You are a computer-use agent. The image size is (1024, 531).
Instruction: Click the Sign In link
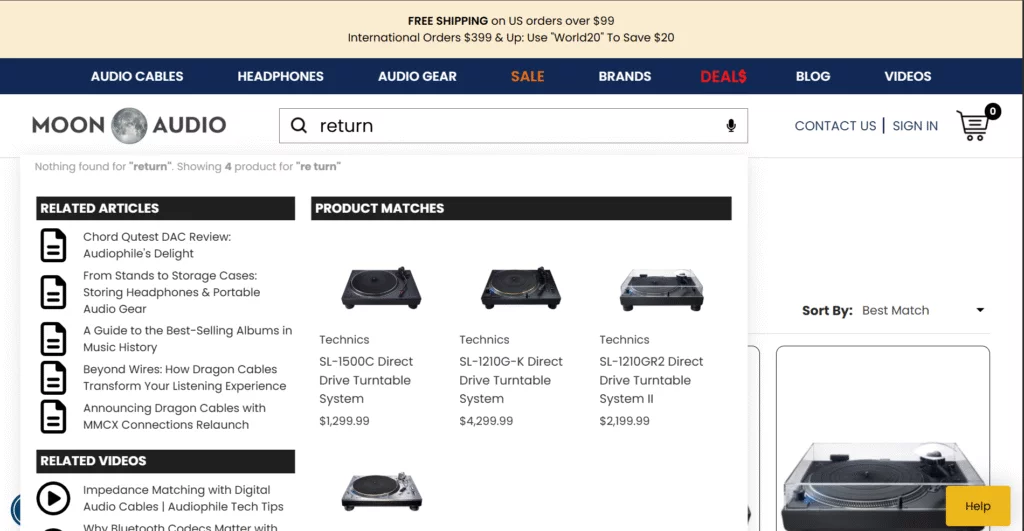click(x=915, y=126)
